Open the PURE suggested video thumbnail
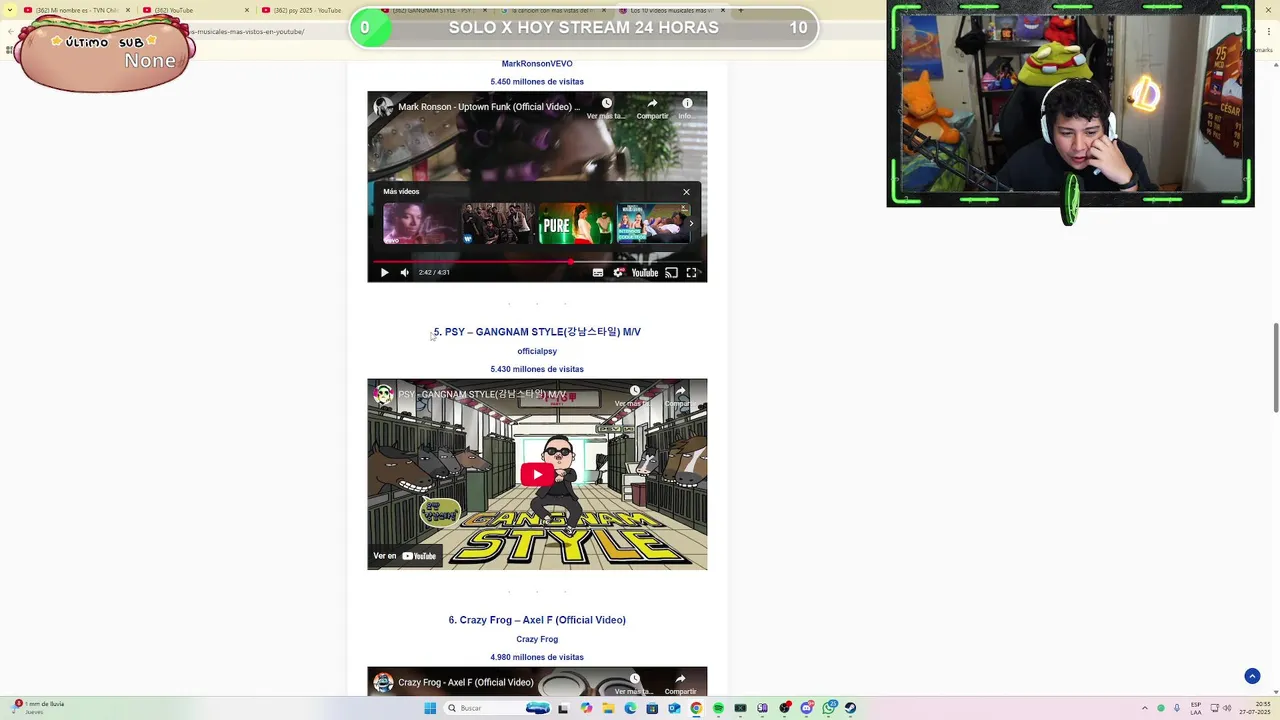Screen dimensions: 1280x720 576,224
